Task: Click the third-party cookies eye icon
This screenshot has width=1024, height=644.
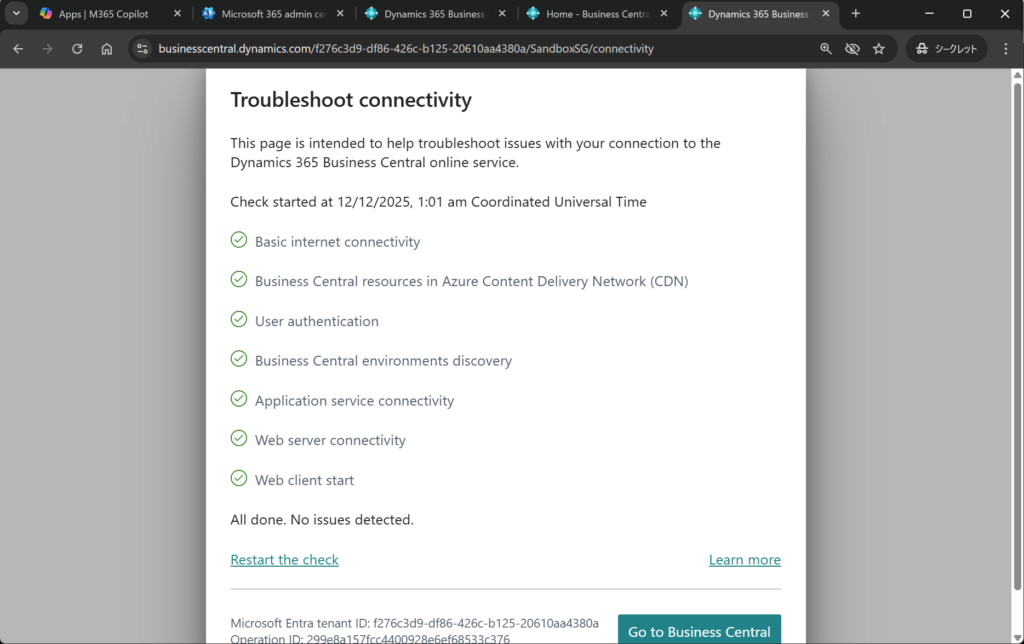Action: (x=852, y=48)
